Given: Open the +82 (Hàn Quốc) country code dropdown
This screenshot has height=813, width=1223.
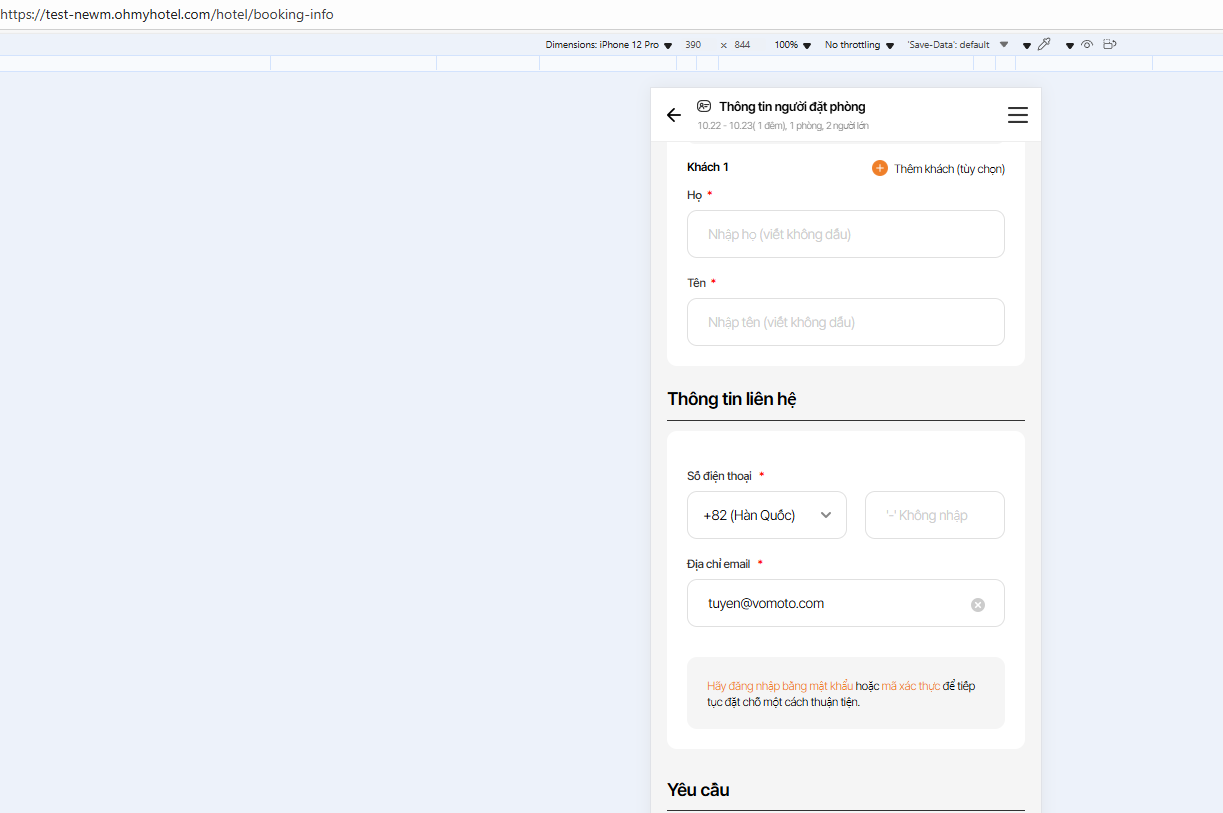Looking at the screenshot, I should (767, 515).
